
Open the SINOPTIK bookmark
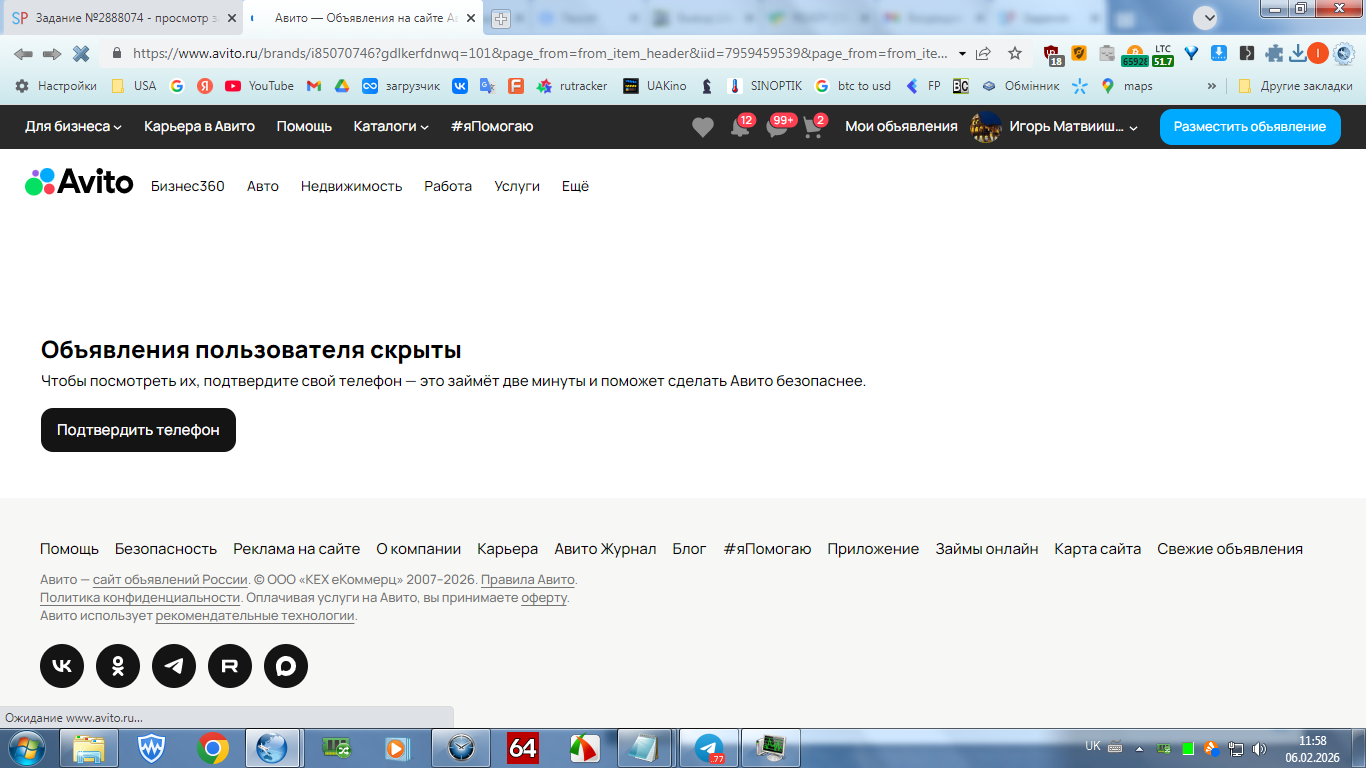(766, 86)
